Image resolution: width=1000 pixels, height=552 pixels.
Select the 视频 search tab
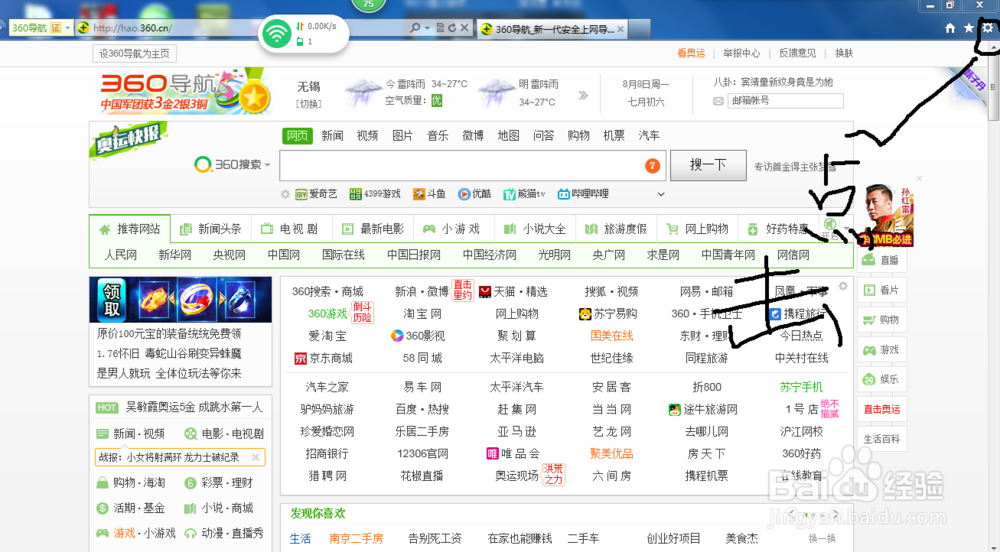click(367, 136)
